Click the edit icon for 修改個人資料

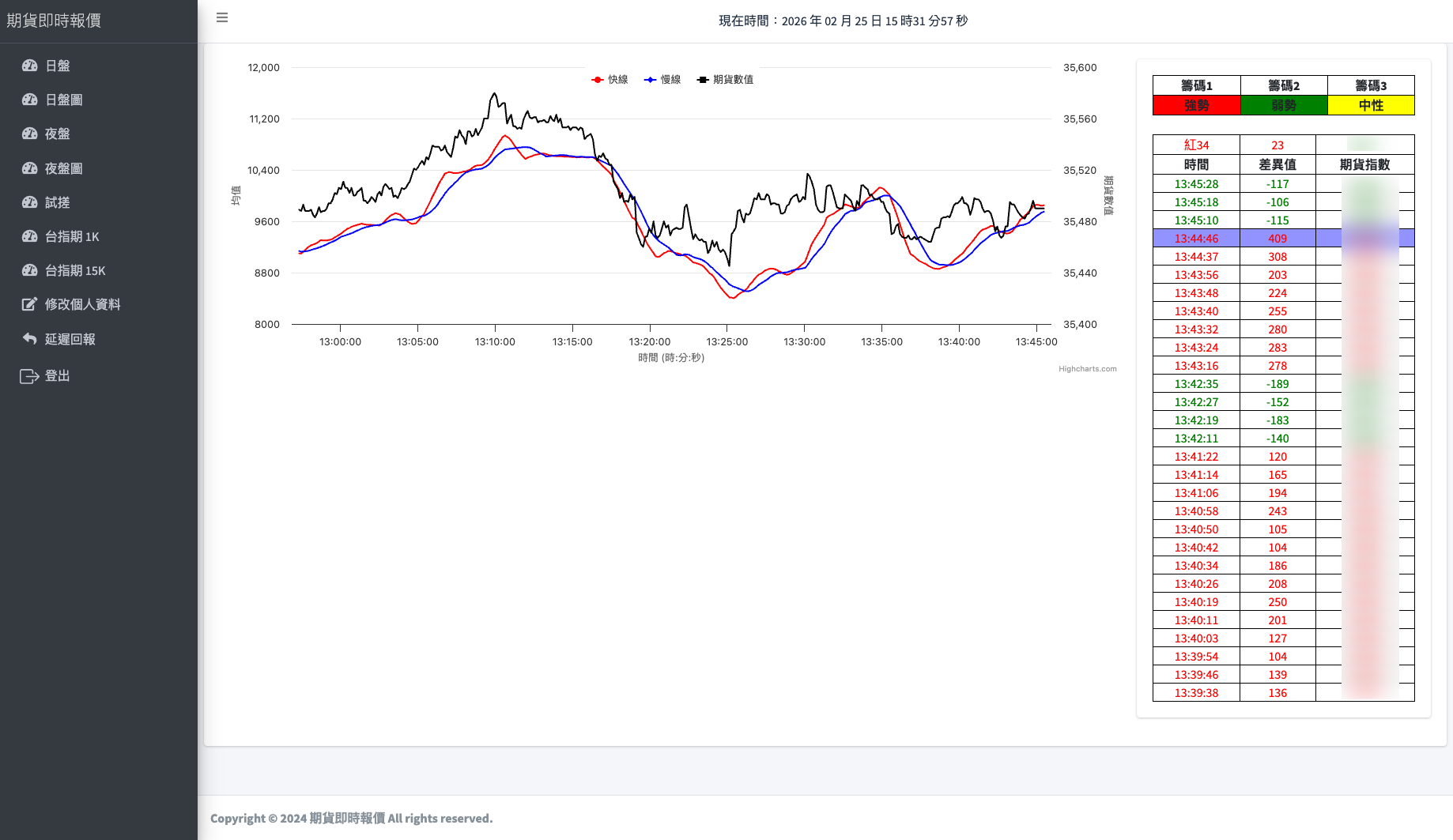(30, 304)
